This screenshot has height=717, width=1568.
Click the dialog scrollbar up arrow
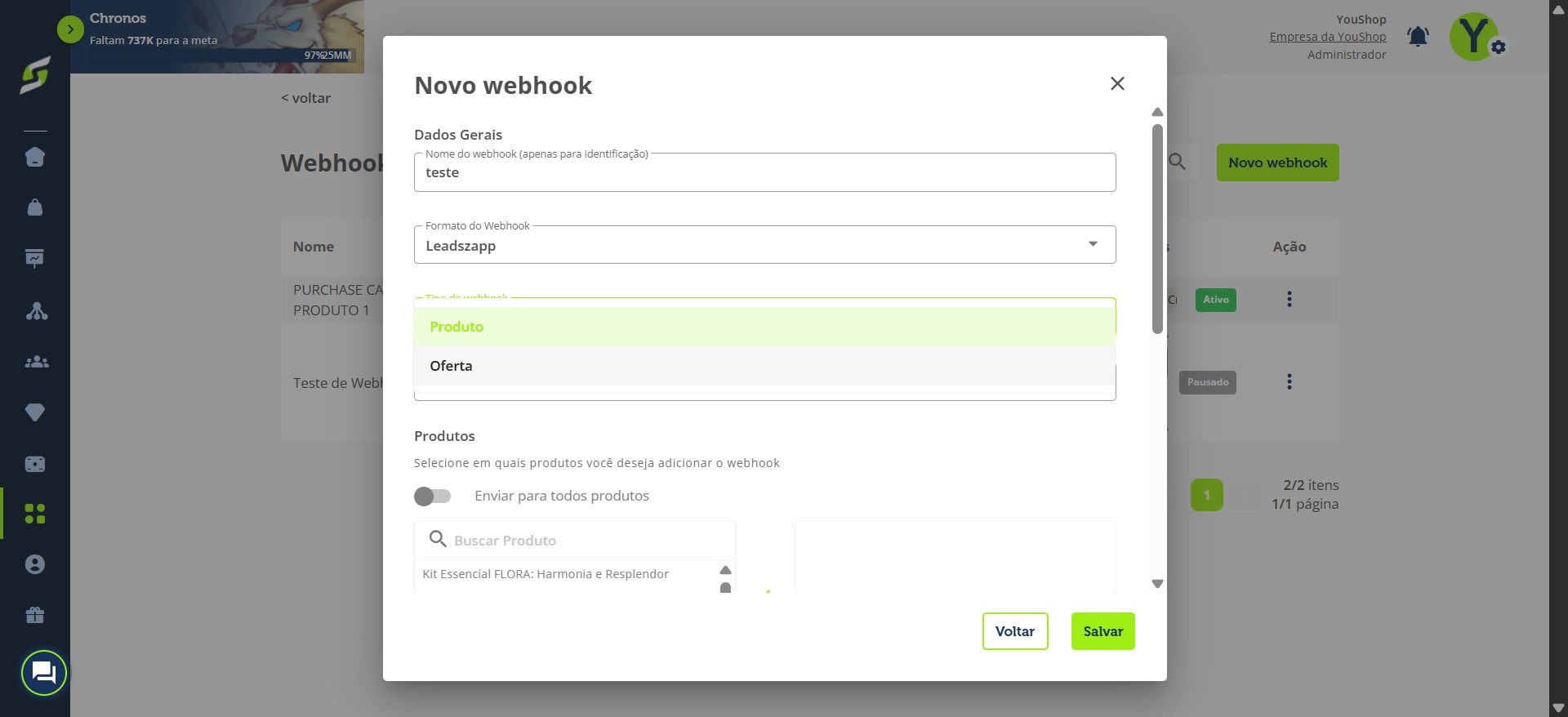[1156, 112]
